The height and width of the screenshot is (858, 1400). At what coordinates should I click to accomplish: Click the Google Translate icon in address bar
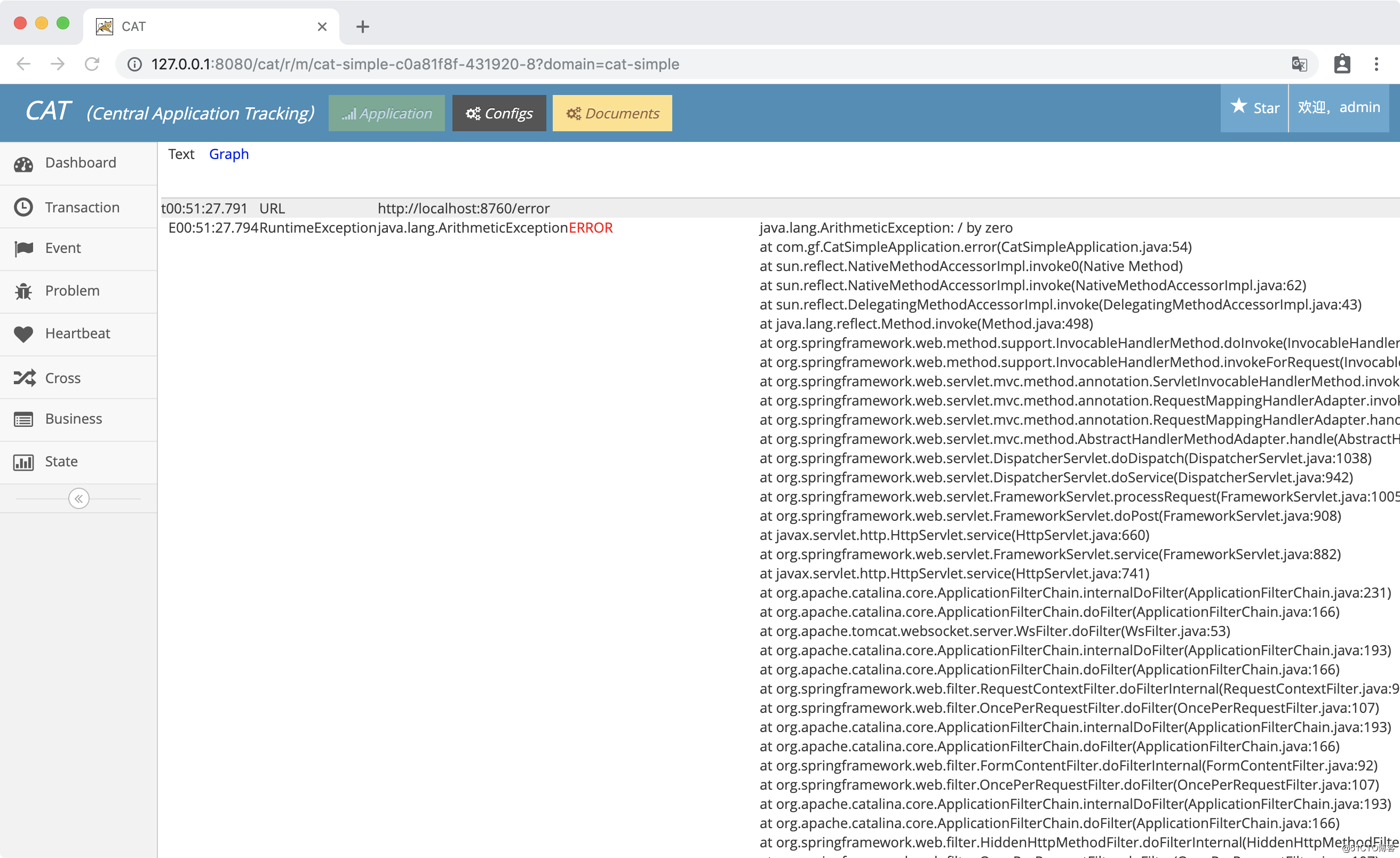click(1300, 63)
